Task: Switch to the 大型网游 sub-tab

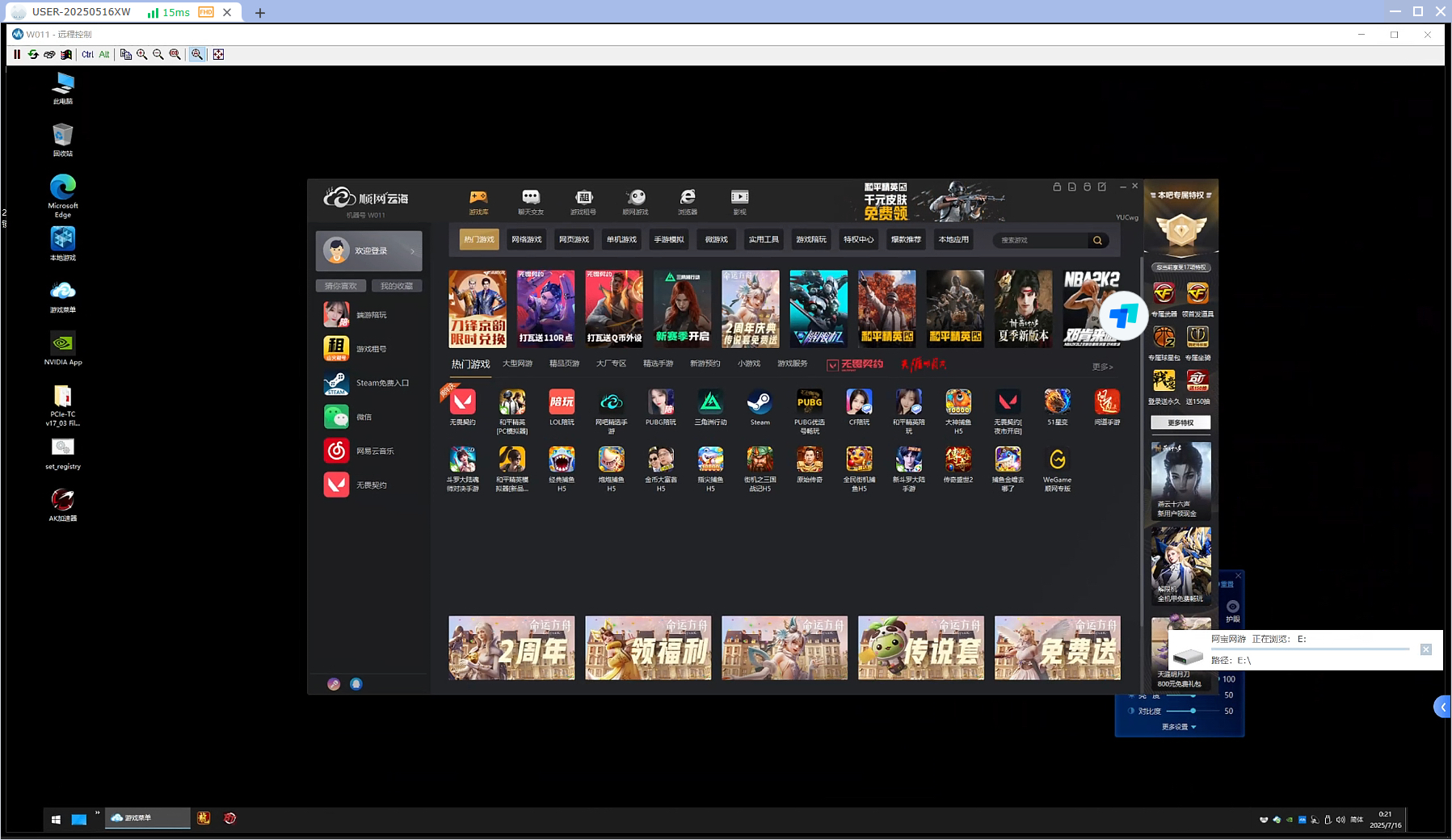Action: (x=517, y=363)
